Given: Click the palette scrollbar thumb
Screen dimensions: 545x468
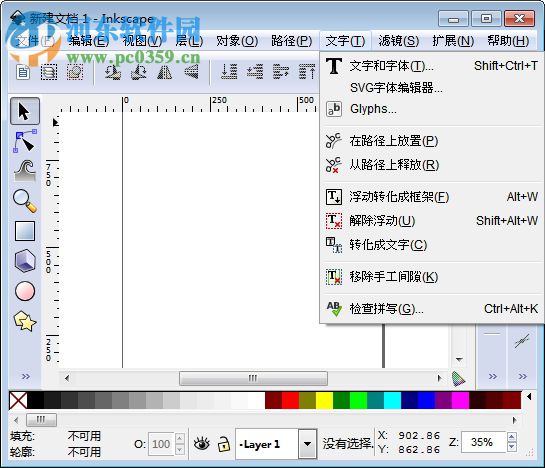Looking at the screenshot, I should (x=41, y=420).
